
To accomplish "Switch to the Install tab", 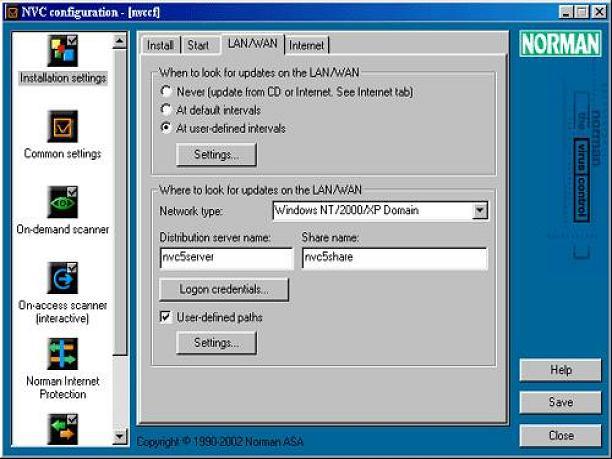I will [160, 45].
